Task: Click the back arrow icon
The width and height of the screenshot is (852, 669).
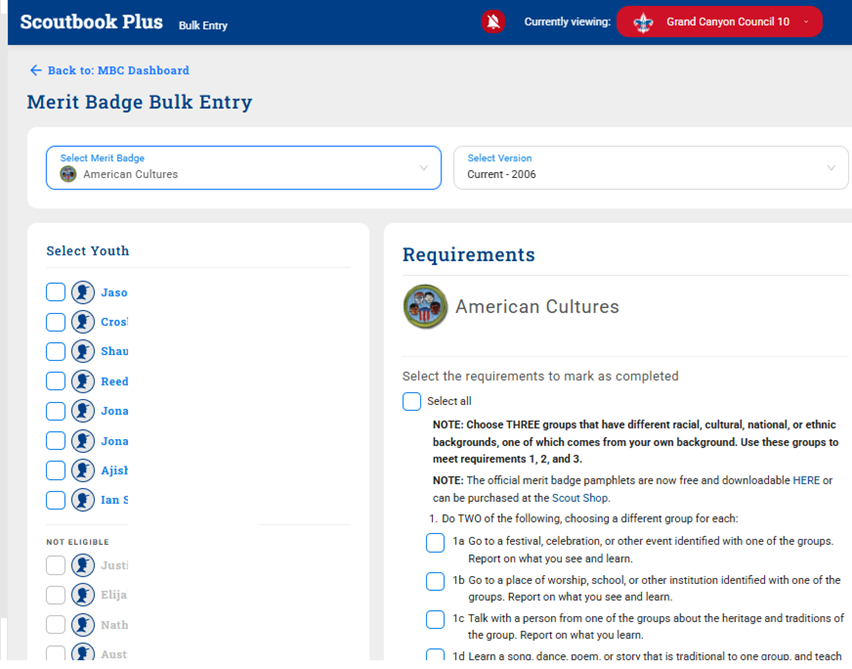Action: coord(36,70)
